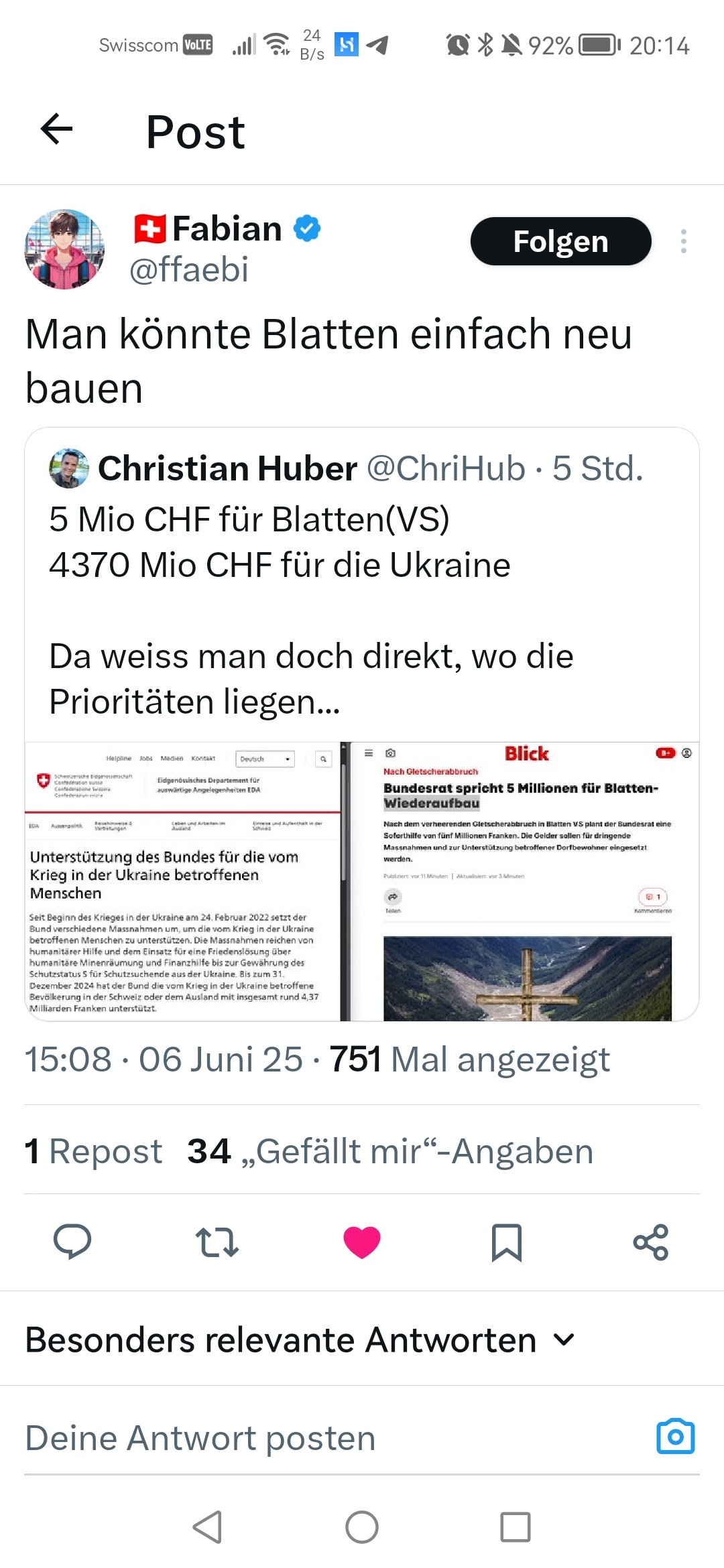Screen dimensions: 724x1568
Task: Tap the Deine Antwort posten field
Action: tap(335, 1438)
